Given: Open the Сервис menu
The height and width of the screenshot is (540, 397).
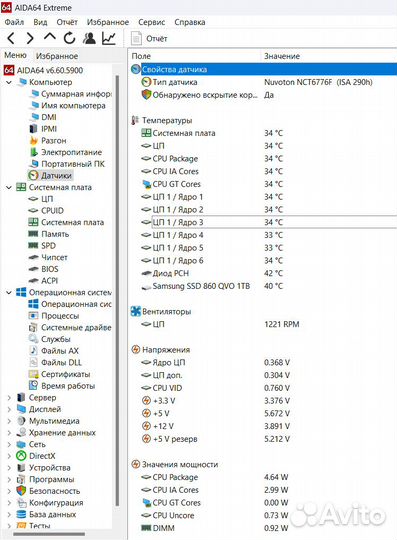Looking at the screenshot, I should tap(152, 22).
